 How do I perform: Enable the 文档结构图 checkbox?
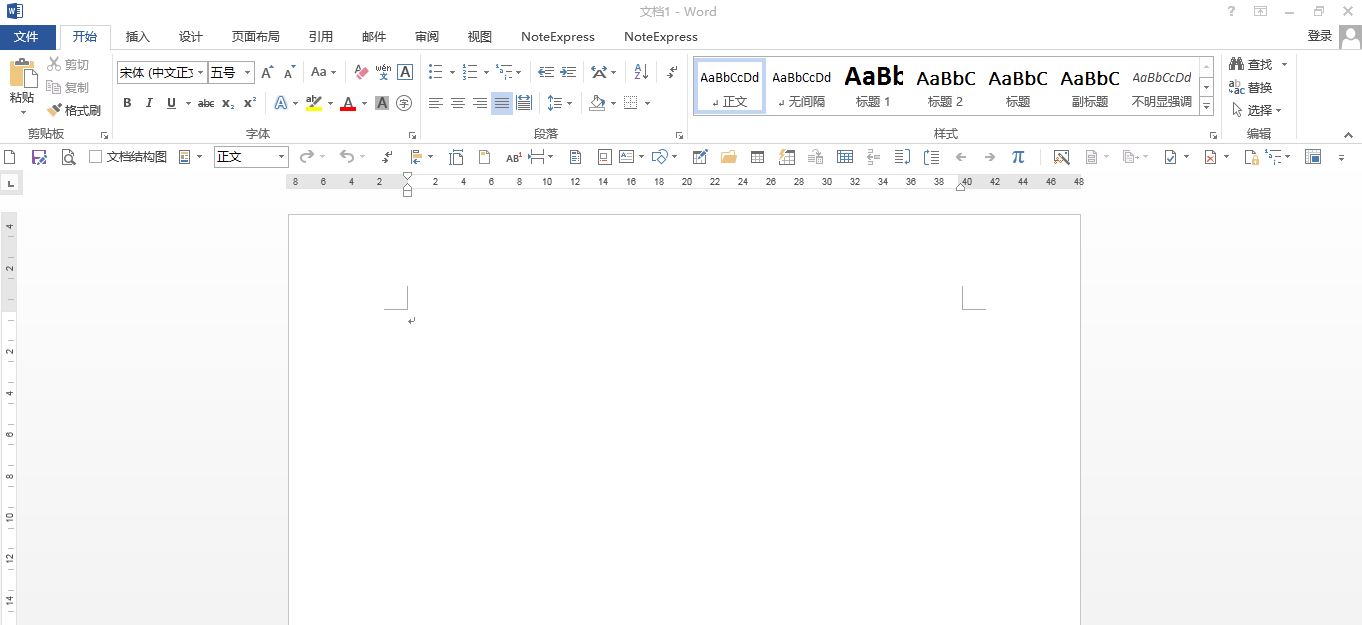(96, 157)
